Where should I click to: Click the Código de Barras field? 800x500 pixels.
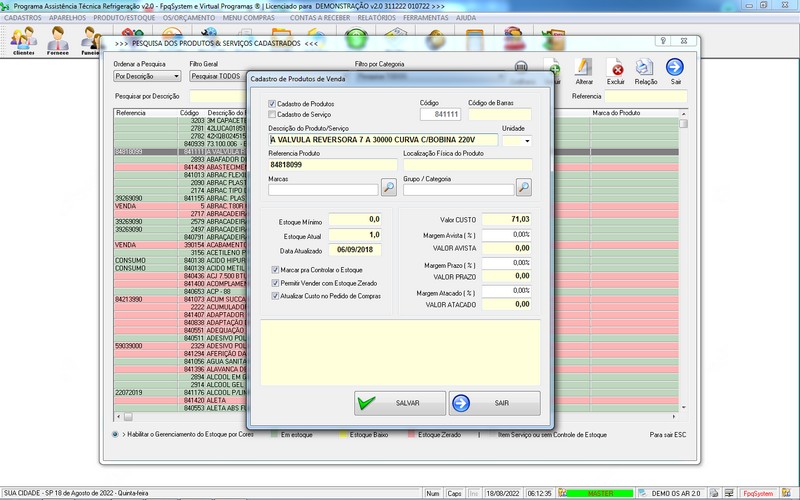coord(499,114)
